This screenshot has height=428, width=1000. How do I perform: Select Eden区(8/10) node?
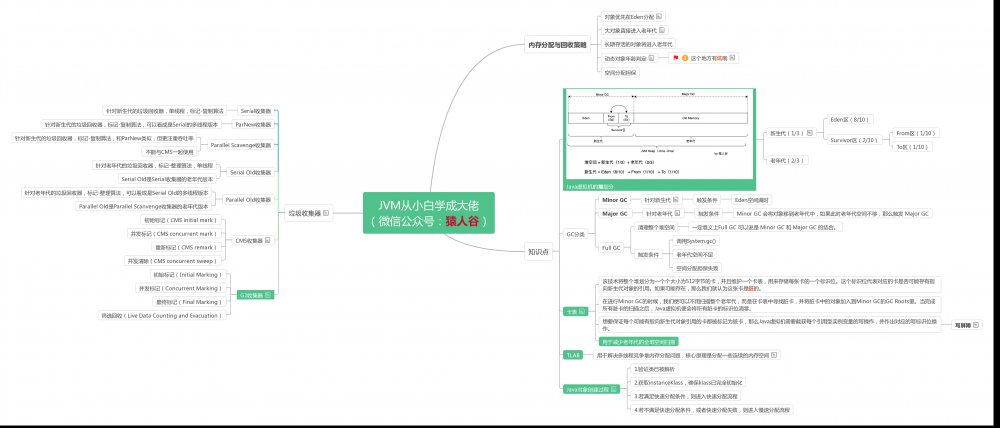(850, 119)
